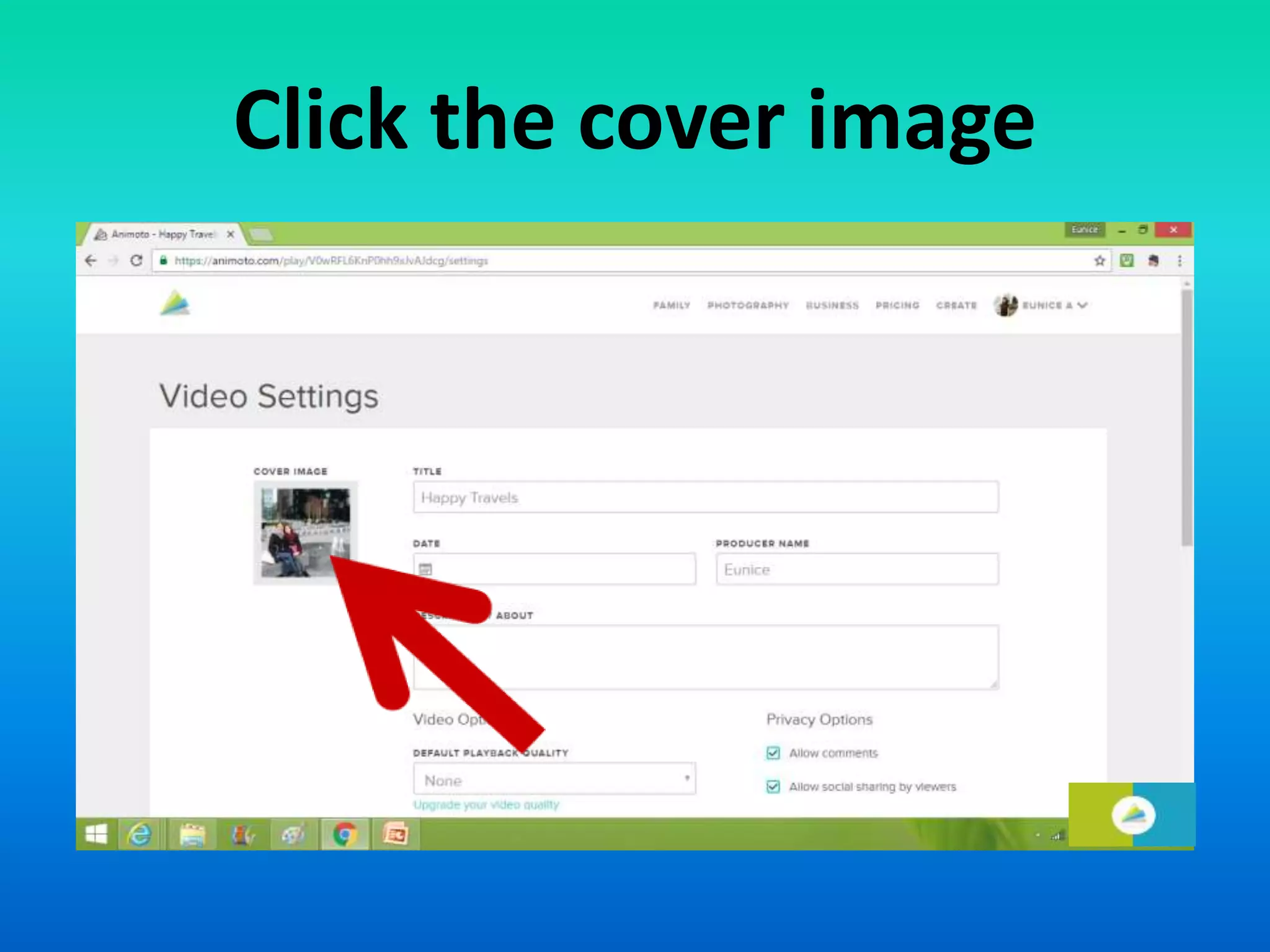Open Chrome three-dot menu
Viewport: 1270px width, 952px height.
pyautogui.click(x=1179, y=261)
